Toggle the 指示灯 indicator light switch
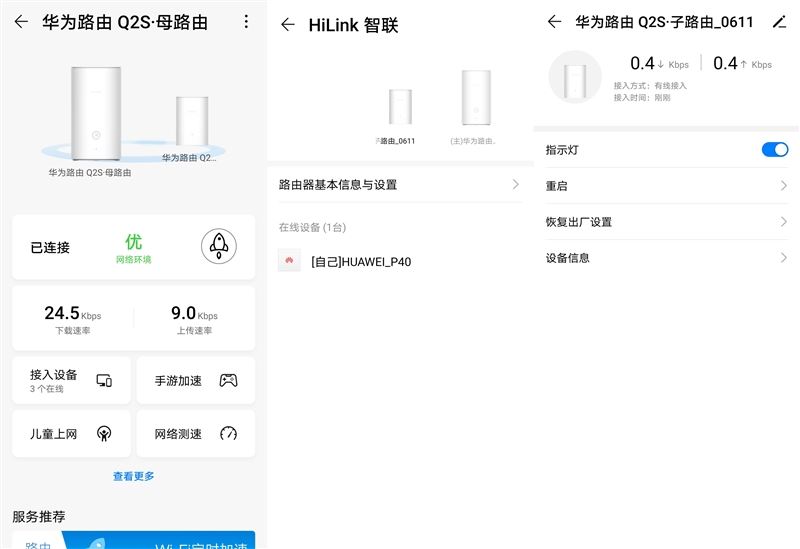Viewport: 800px width, 549px height. point(775,150)
